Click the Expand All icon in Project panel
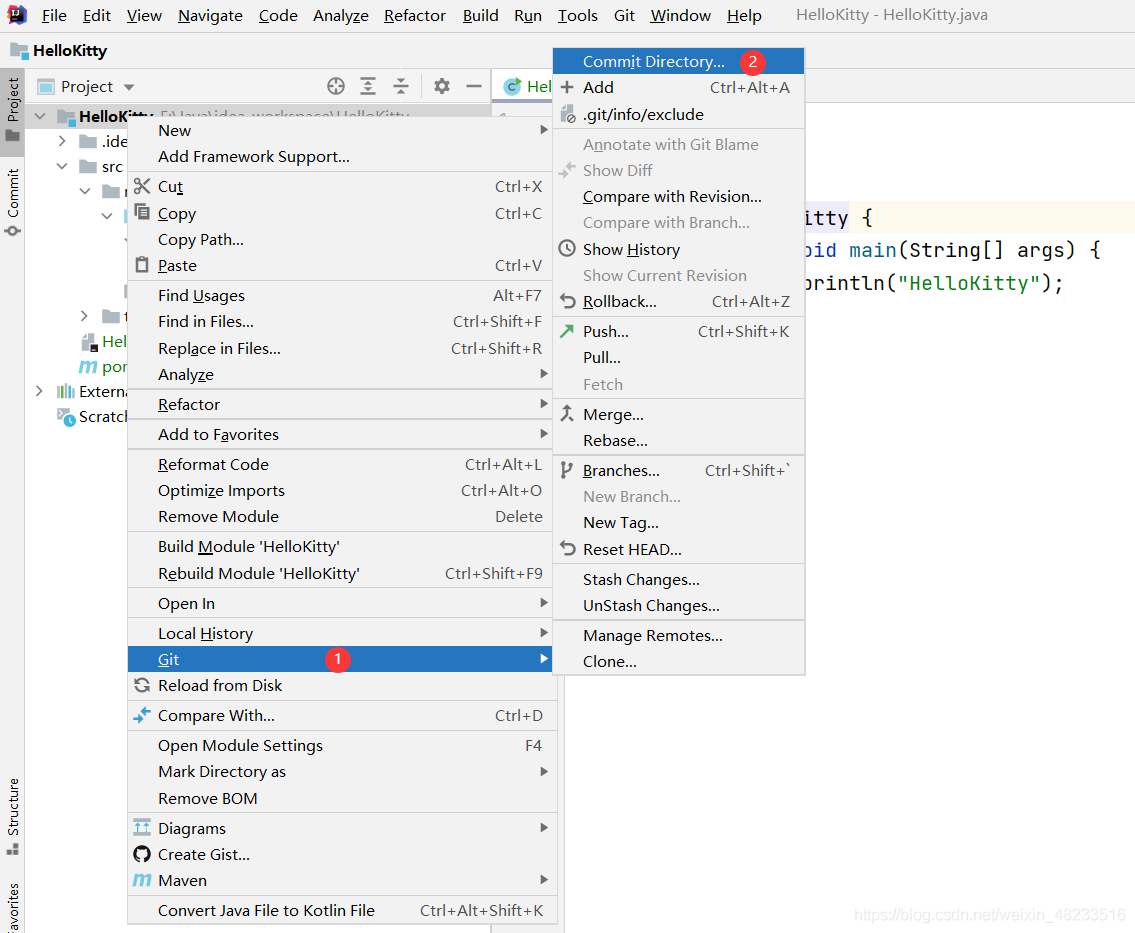 pos(368,86)
